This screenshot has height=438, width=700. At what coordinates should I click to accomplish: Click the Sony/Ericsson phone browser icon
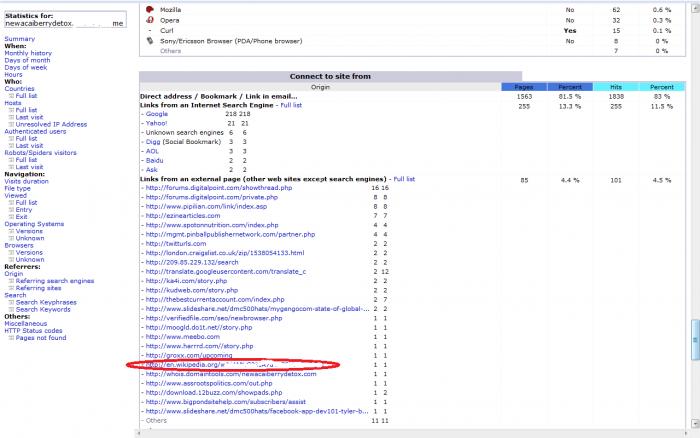click(x=151, y=41)
